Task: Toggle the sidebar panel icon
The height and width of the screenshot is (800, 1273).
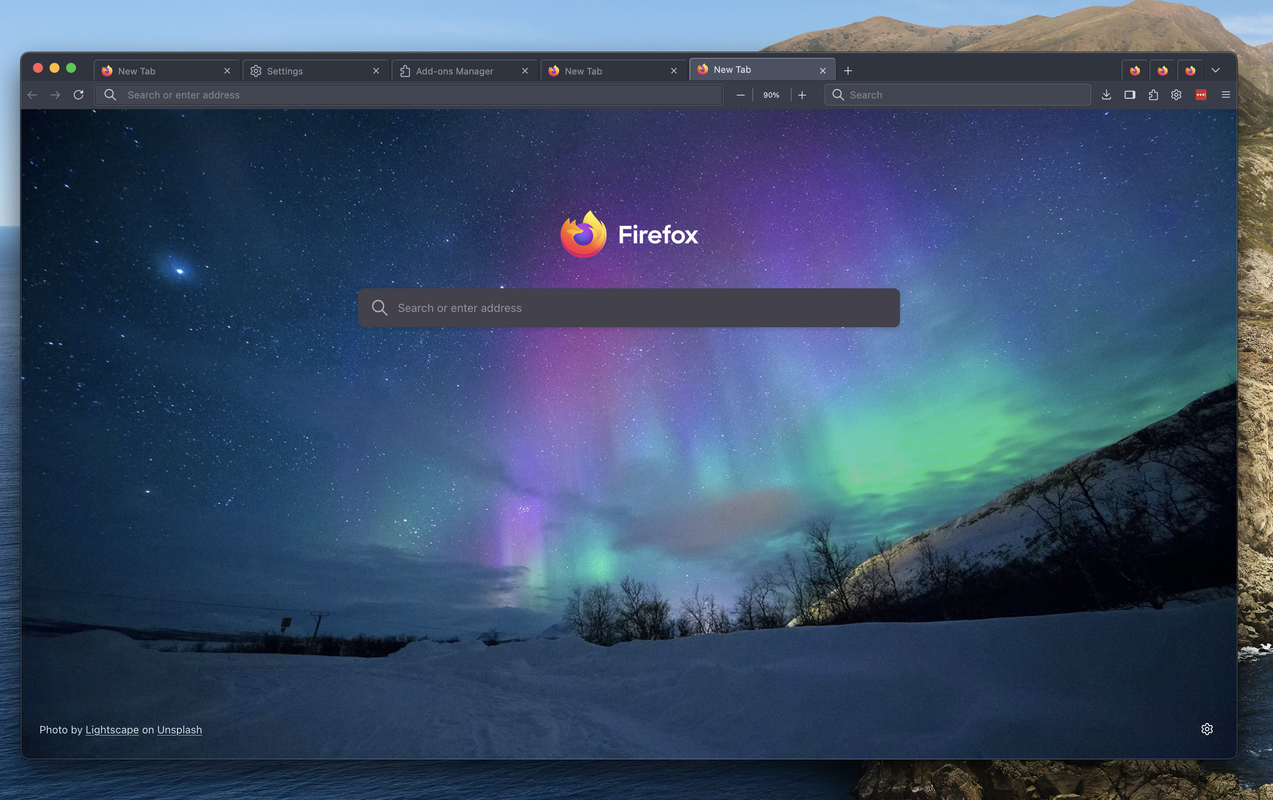Action: click(x=1130, y=95)
